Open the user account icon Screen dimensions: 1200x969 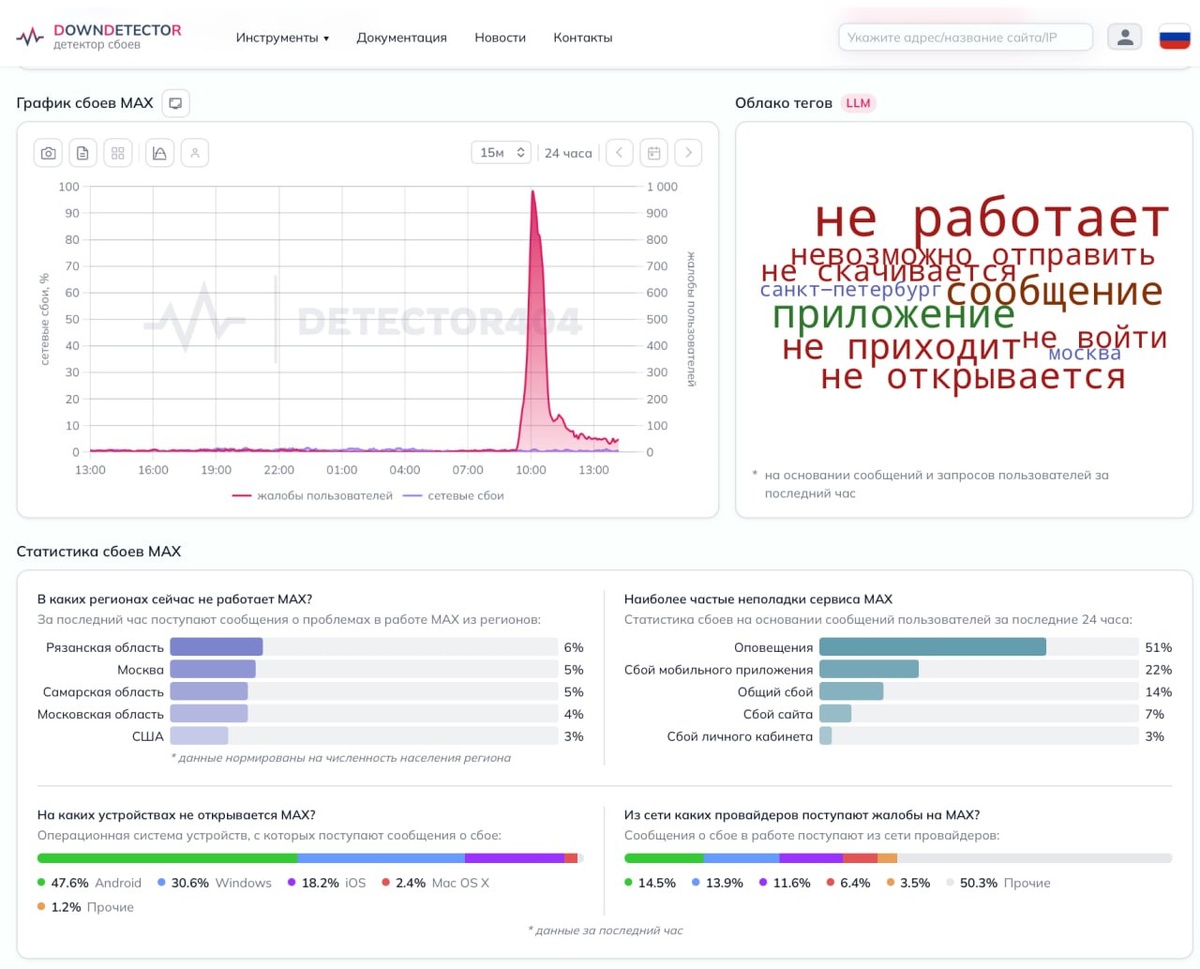(1125, 37)
